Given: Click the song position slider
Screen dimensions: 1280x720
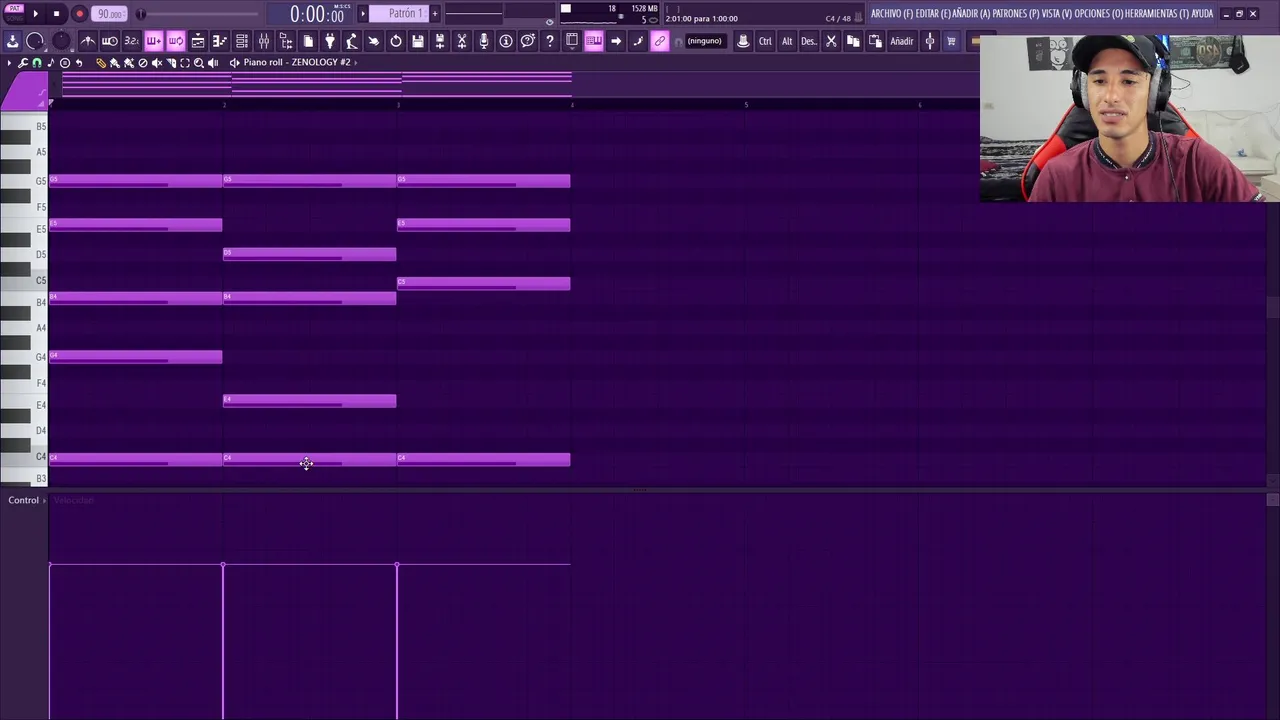Looking at the screenshot, I should pyautogui.click(x=200, y=14).
